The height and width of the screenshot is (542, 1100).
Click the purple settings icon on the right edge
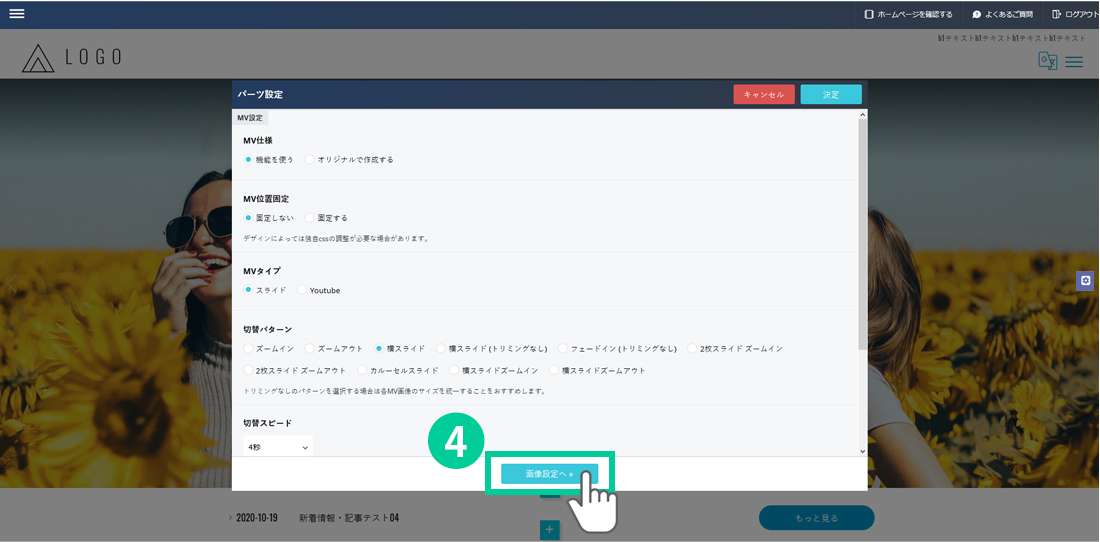[1085, 281]
